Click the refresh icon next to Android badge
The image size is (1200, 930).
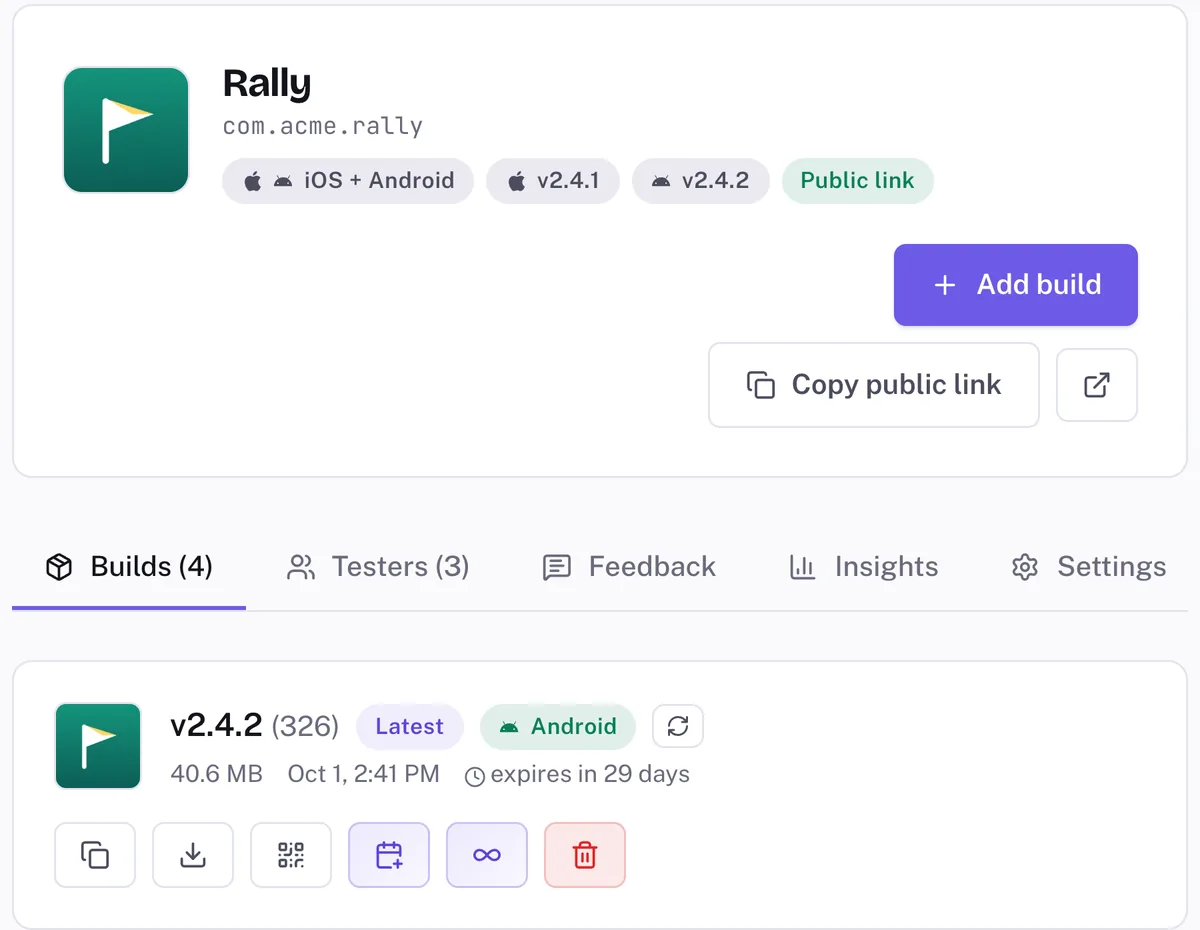(678, 726)
